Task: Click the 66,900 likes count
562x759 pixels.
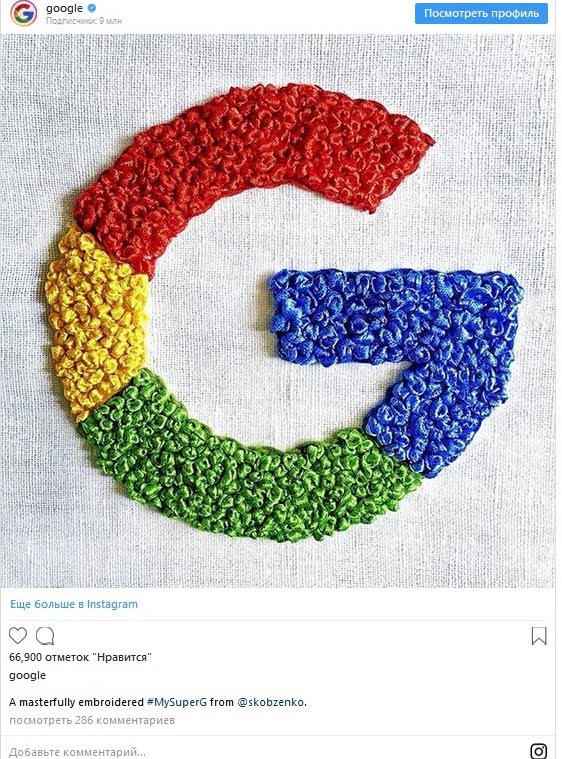Action: tap(80, 657)
